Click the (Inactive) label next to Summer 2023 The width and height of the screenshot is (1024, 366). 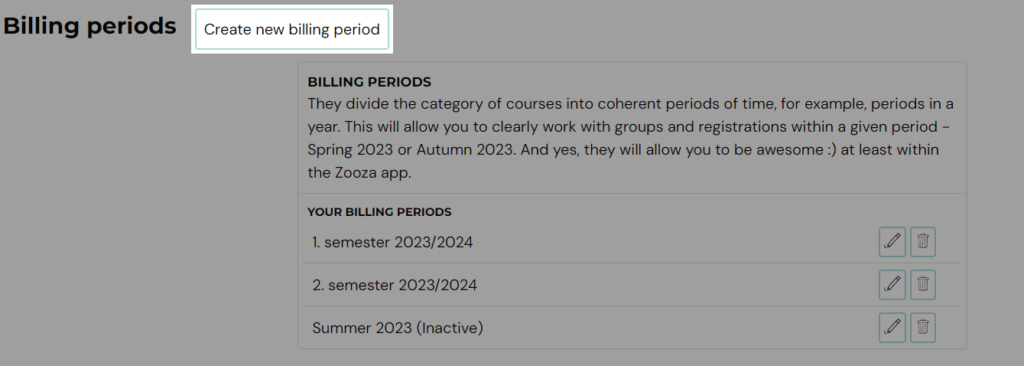coord(449,327)
